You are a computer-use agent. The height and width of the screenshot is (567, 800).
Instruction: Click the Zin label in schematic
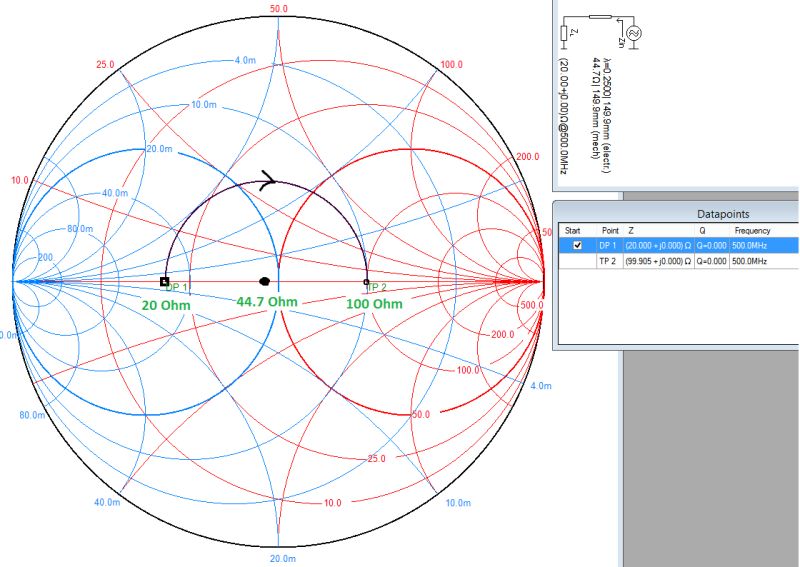[x=621, y=42]
